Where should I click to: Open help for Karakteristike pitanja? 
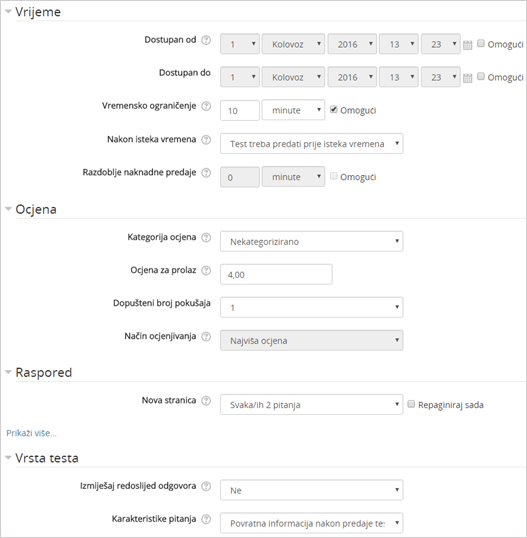click(206, 519)
